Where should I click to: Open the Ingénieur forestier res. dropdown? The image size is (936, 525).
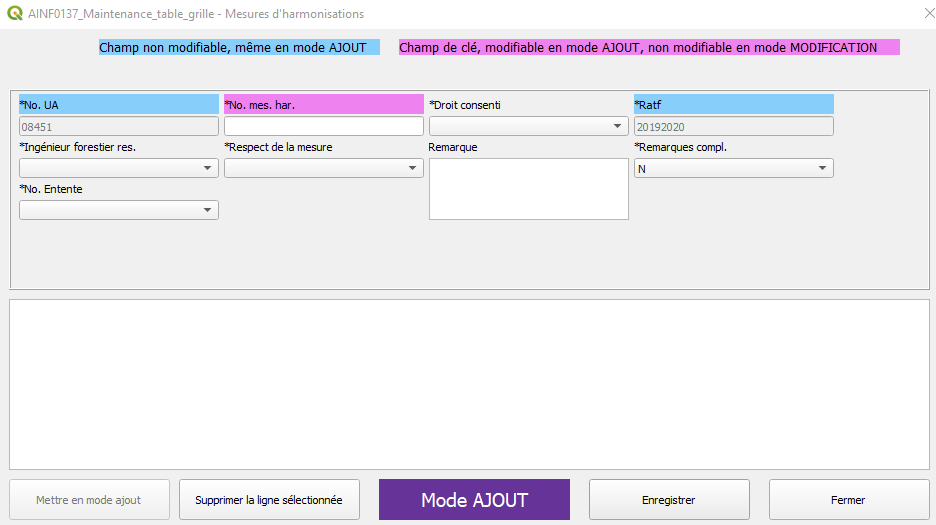coord(119,168)
